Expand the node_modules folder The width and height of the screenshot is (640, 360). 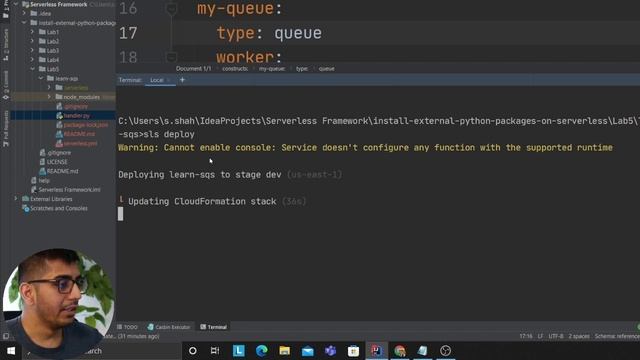[x=49, y=97]
